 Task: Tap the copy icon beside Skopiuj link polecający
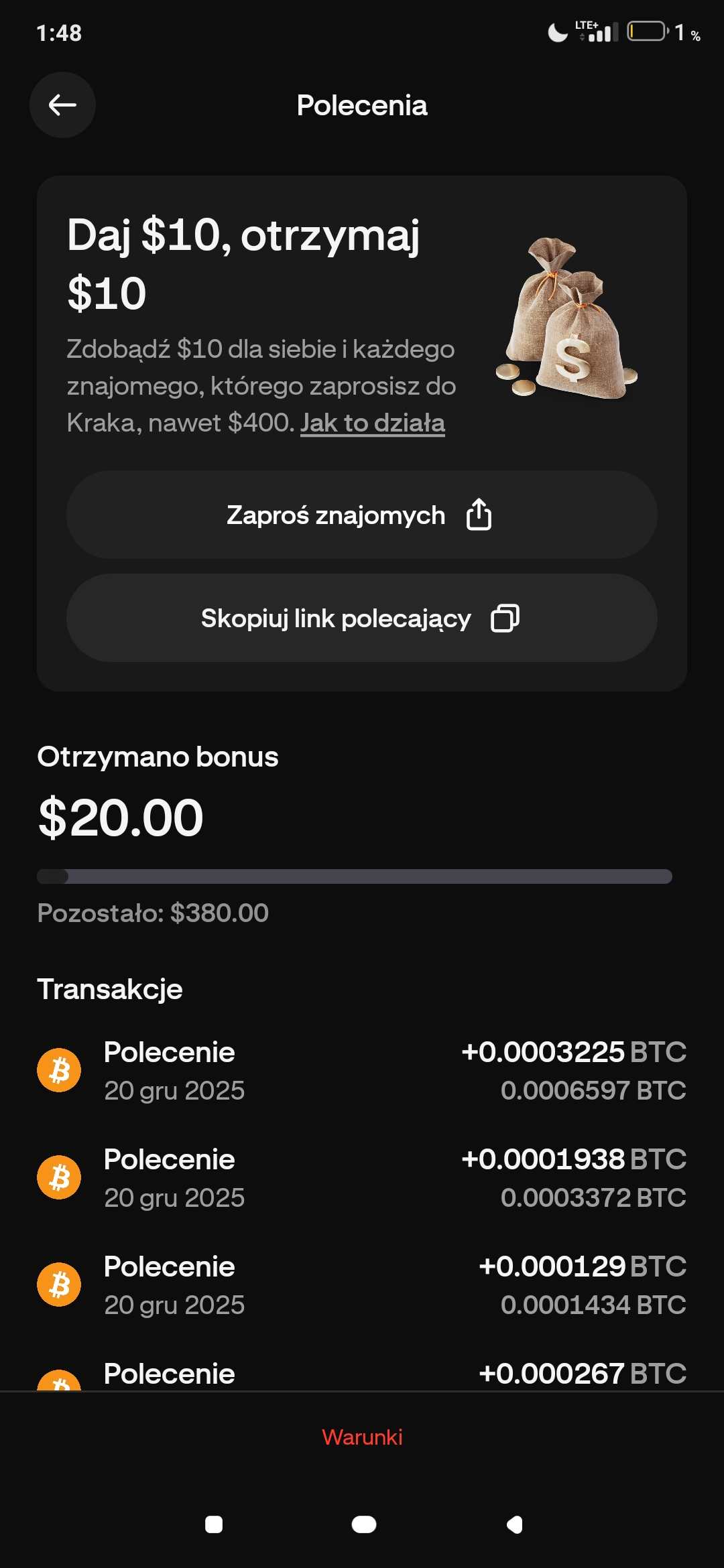505,618
